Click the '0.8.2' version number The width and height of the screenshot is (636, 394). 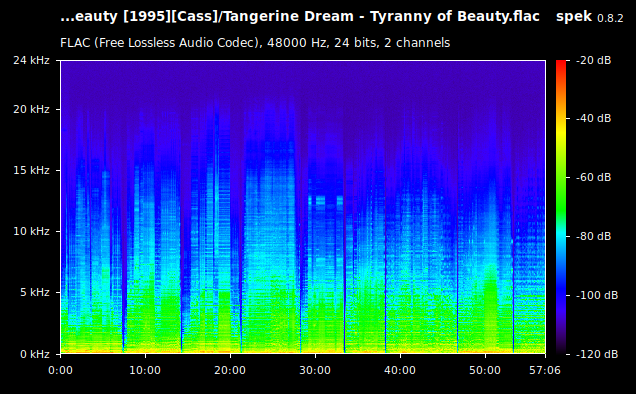coord(610,18)
